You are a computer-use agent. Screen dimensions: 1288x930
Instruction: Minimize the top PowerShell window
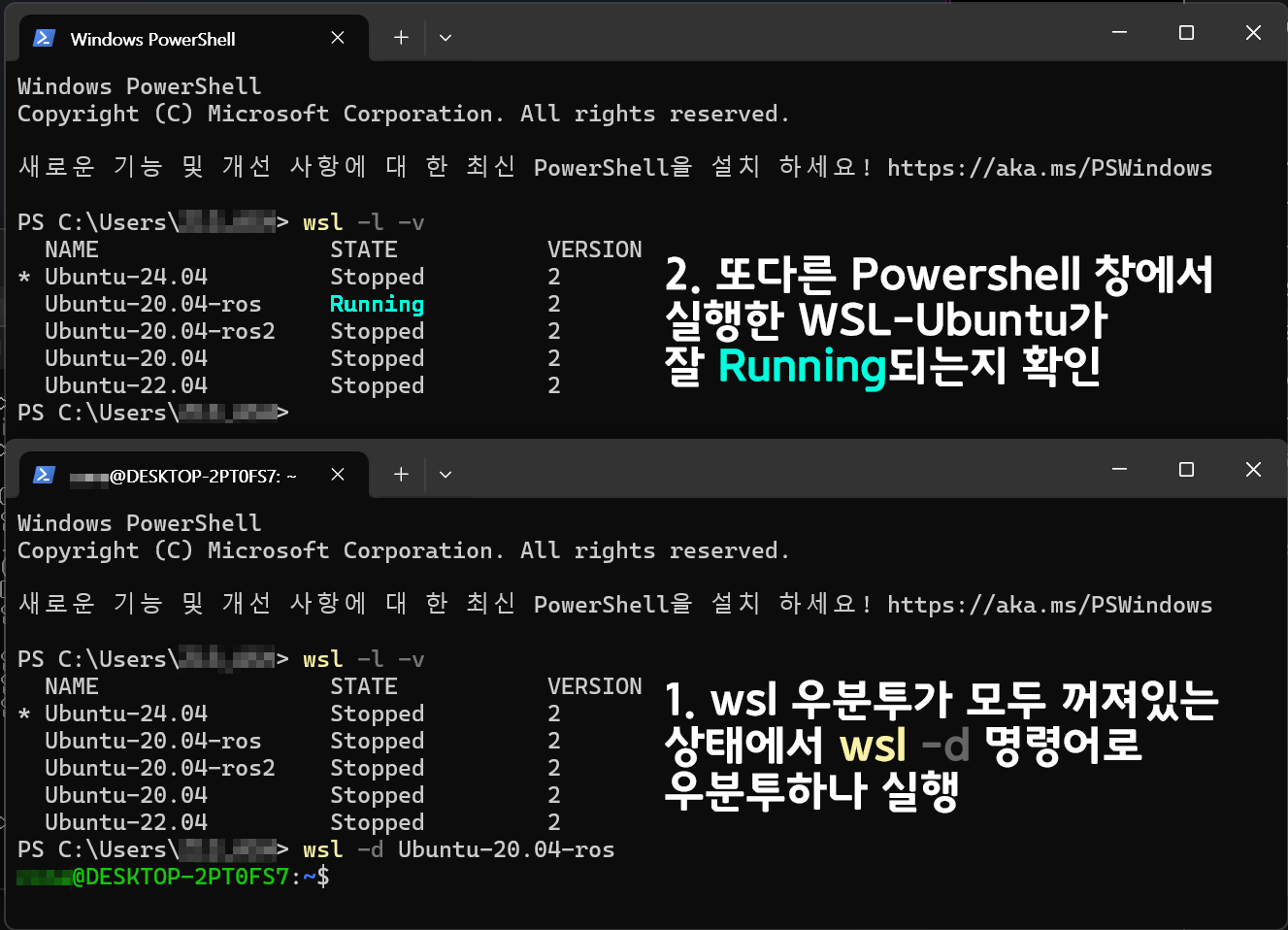pos(1119,33)
